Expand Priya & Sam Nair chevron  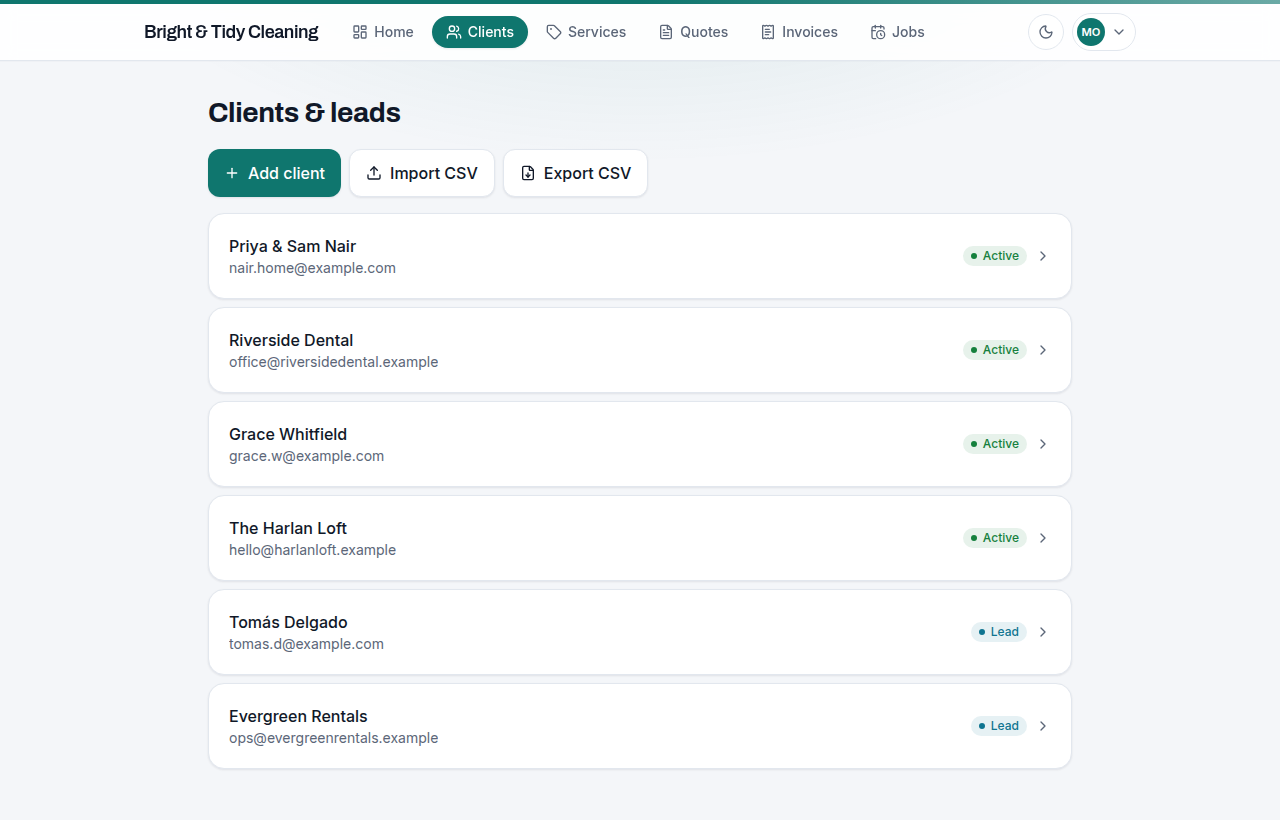[x=1043, y=256]
